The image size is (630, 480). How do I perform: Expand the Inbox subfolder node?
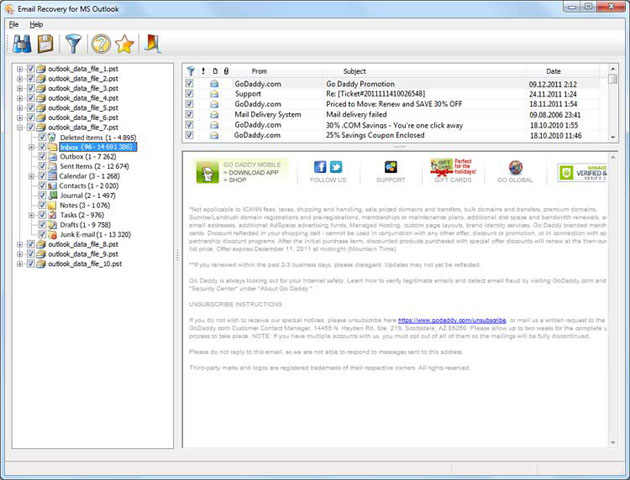point(31,147)
